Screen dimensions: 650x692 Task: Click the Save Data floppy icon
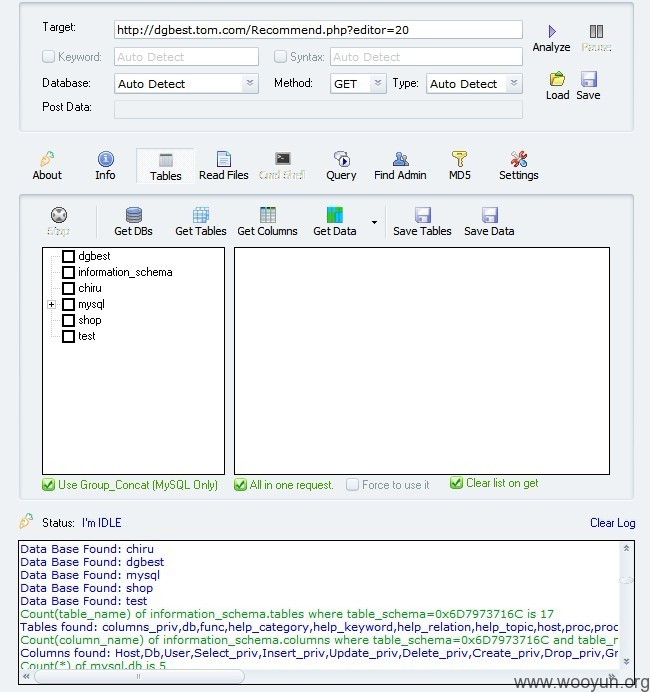pos(489,215)
